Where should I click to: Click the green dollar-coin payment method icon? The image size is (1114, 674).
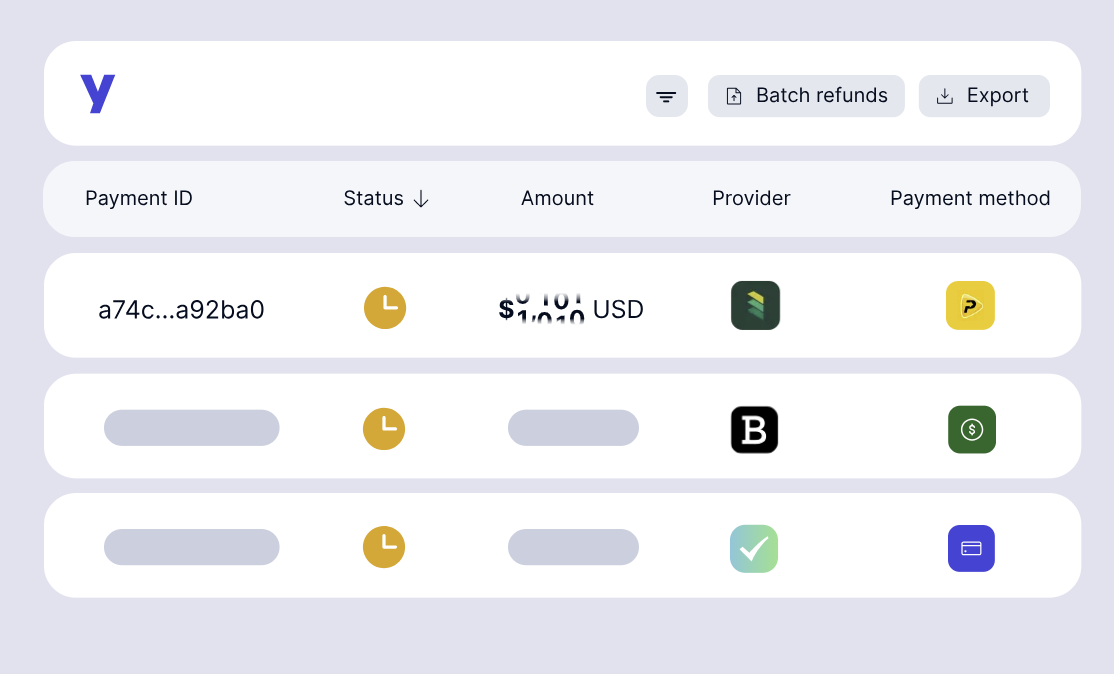(x=971, y=430)
